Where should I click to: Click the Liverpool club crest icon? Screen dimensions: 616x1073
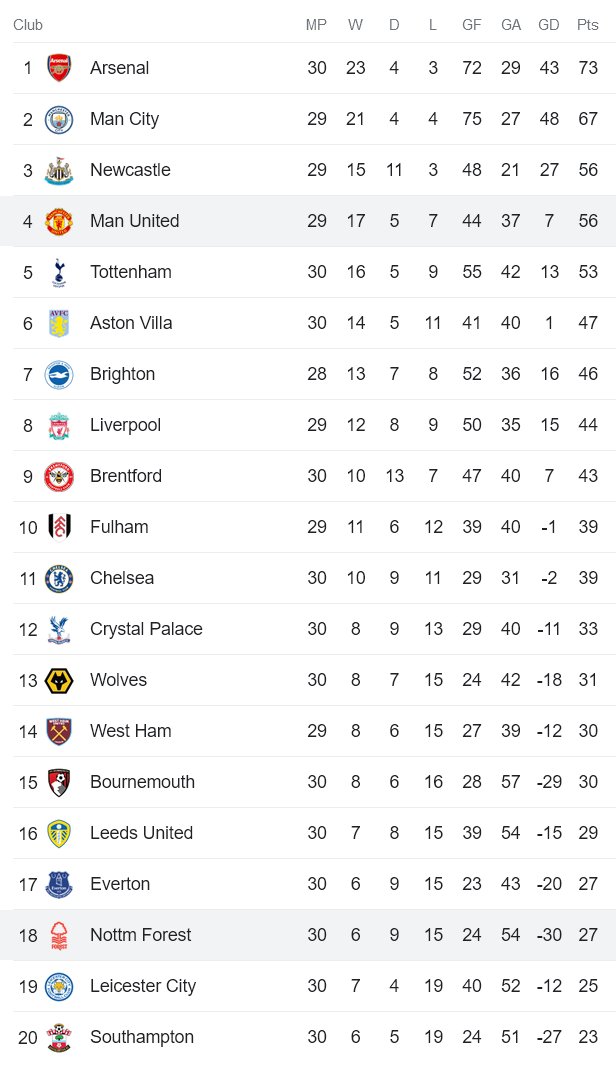point(59,425)
